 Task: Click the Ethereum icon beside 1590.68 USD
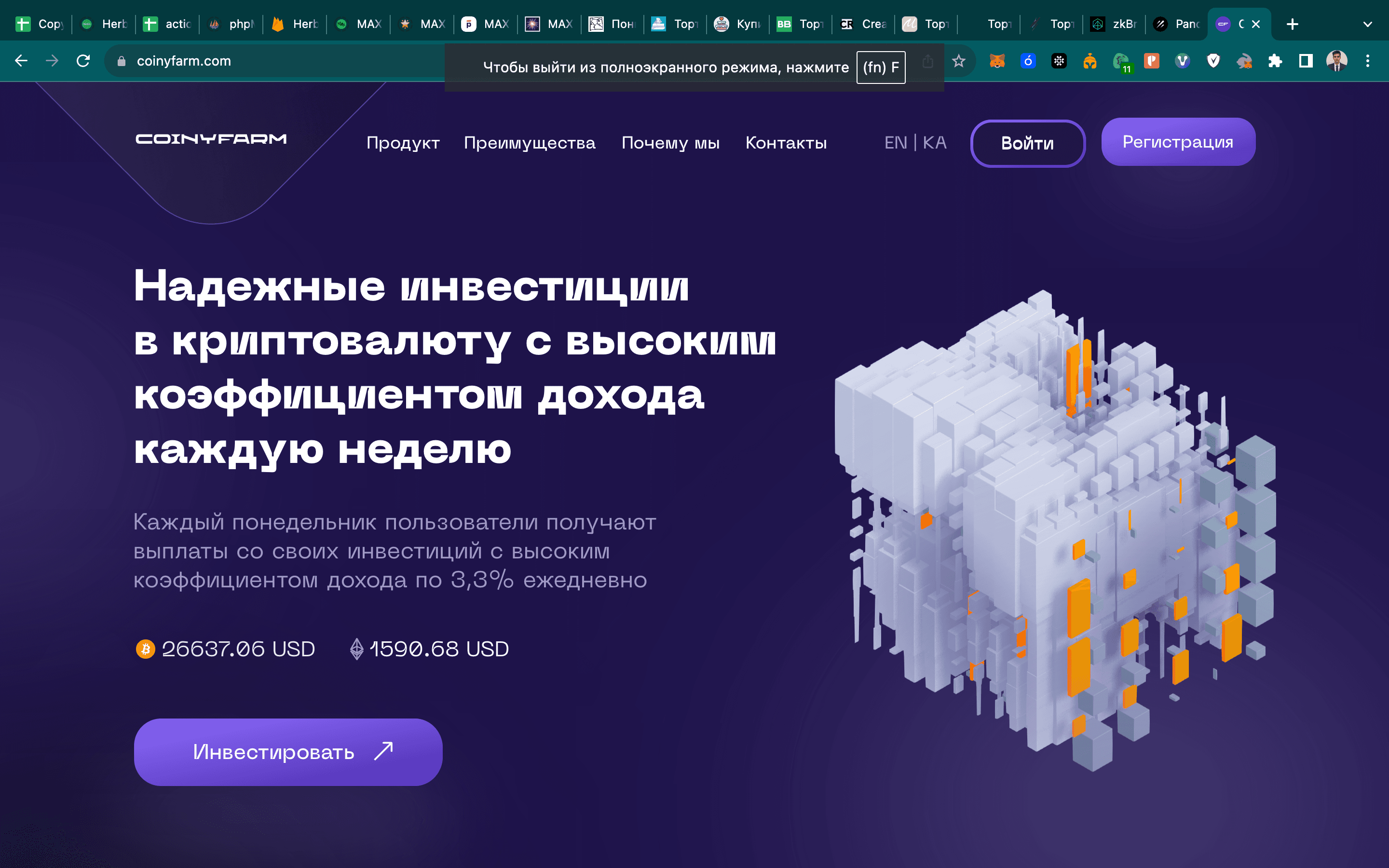[356, 649]
